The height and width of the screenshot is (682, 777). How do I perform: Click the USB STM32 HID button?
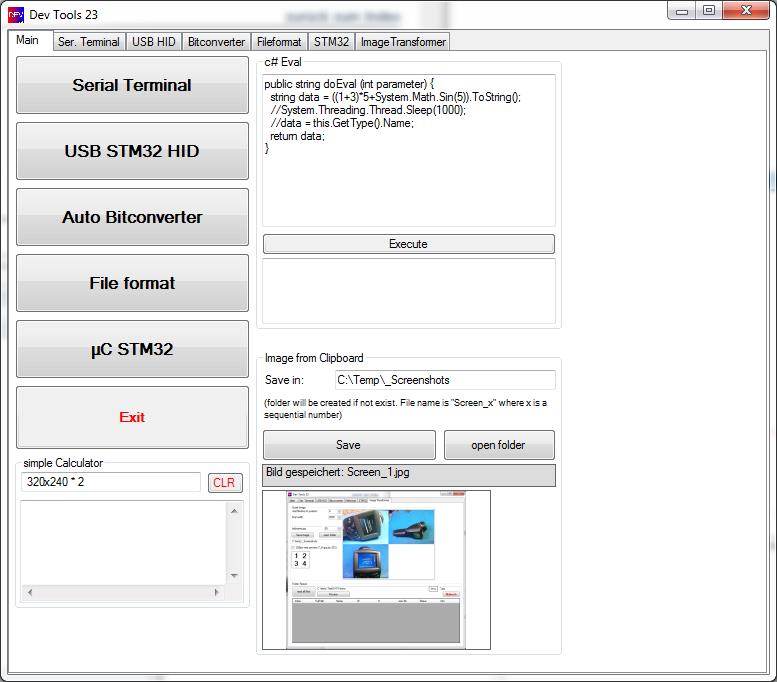point(132,151)
